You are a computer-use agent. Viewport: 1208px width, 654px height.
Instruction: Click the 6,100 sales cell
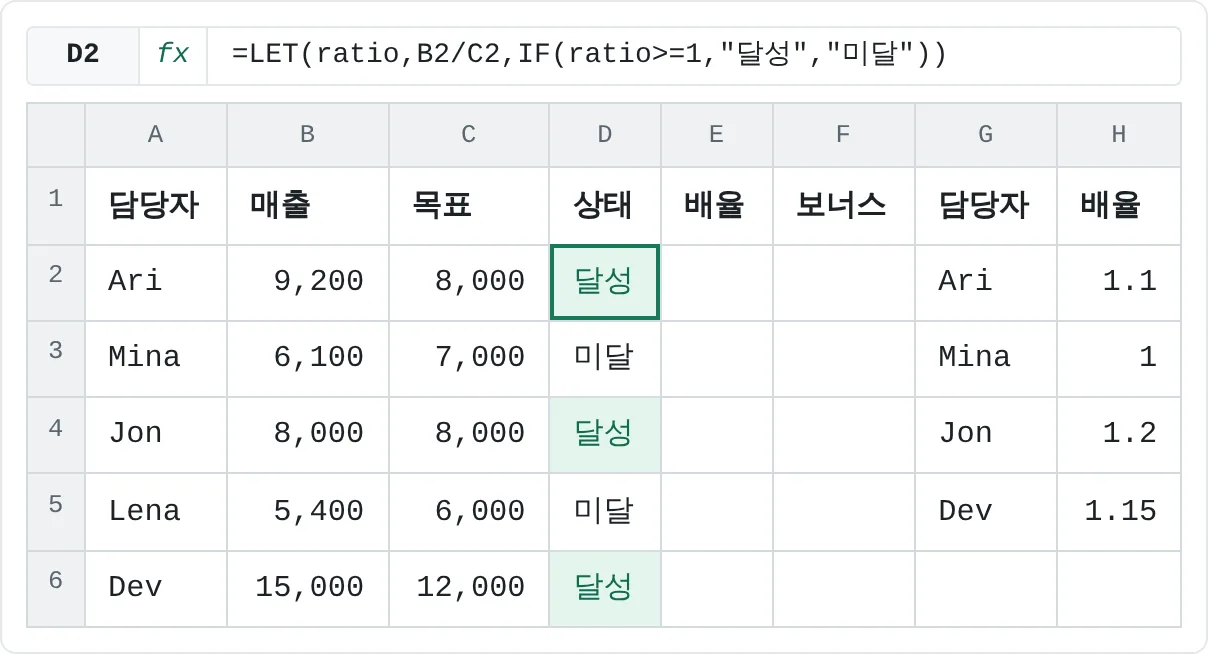click(308, 358)
